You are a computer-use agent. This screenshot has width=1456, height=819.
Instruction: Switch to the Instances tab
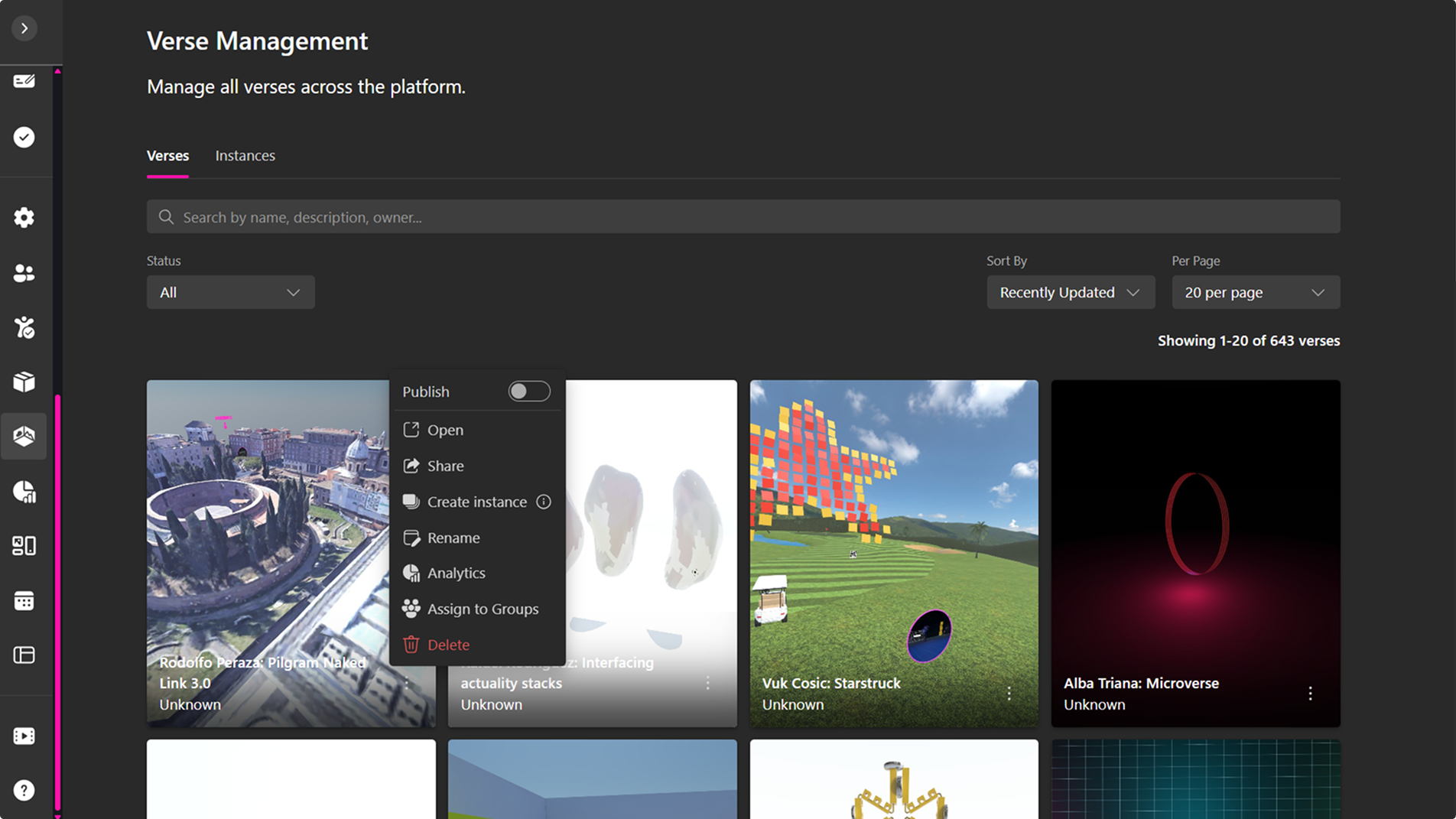245,155
